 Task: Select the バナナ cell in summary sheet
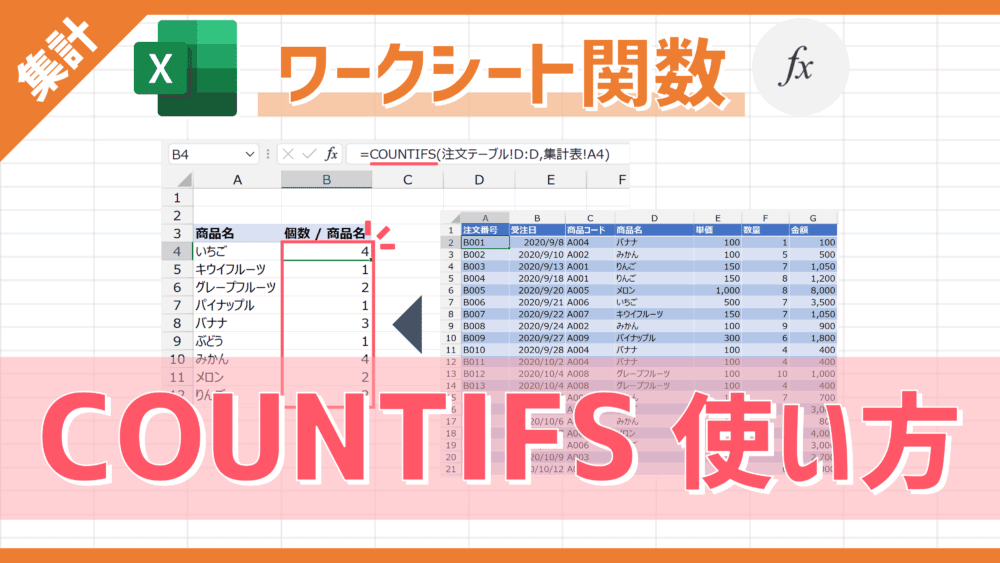[x=237, y=323]
